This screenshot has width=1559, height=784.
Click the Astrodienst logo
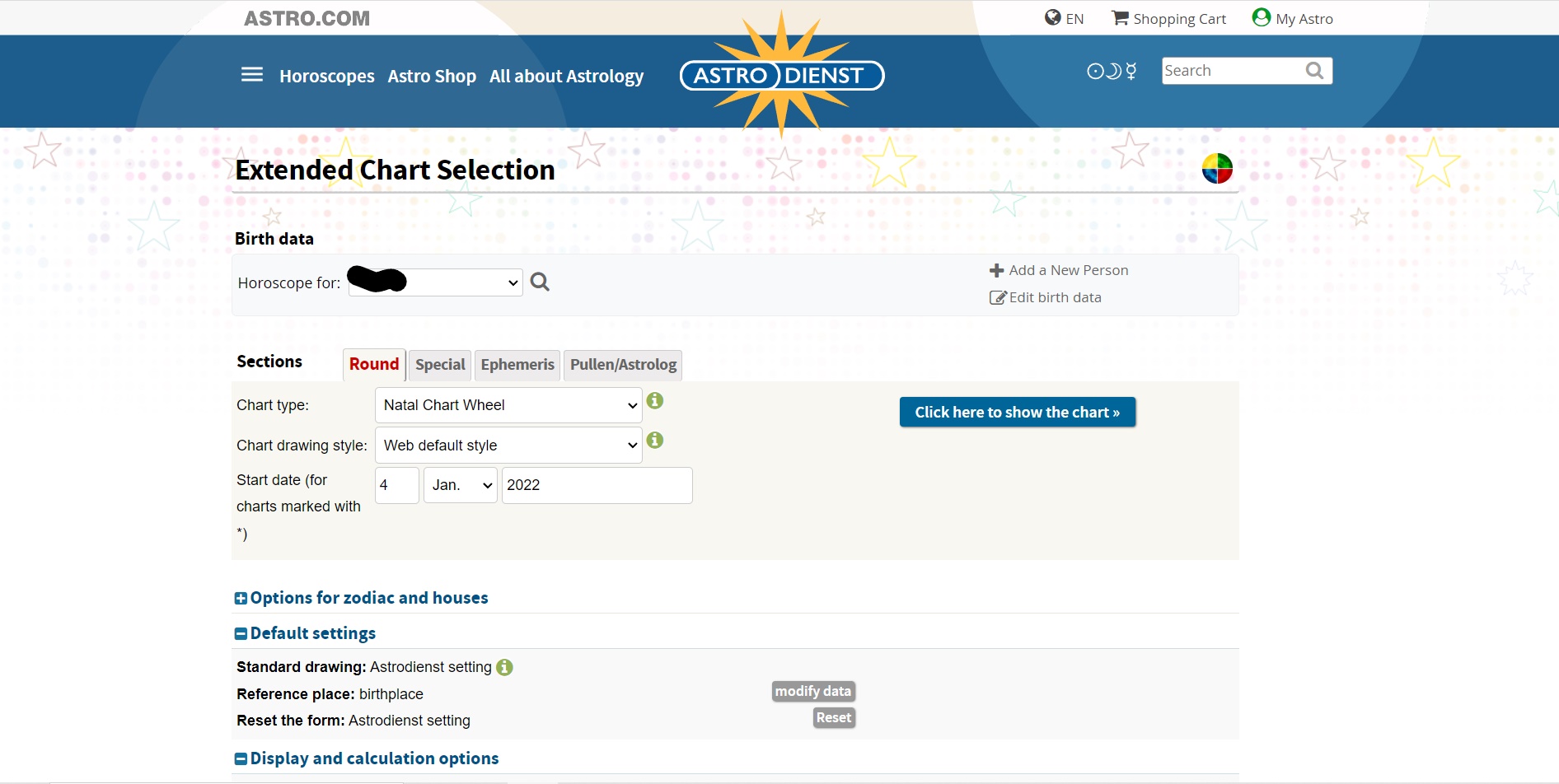point(781,75)
